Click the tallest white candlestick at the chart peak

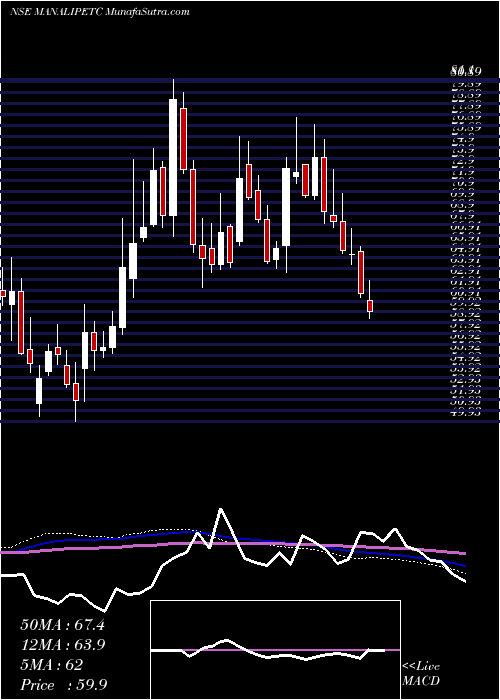tap(173, 157)
